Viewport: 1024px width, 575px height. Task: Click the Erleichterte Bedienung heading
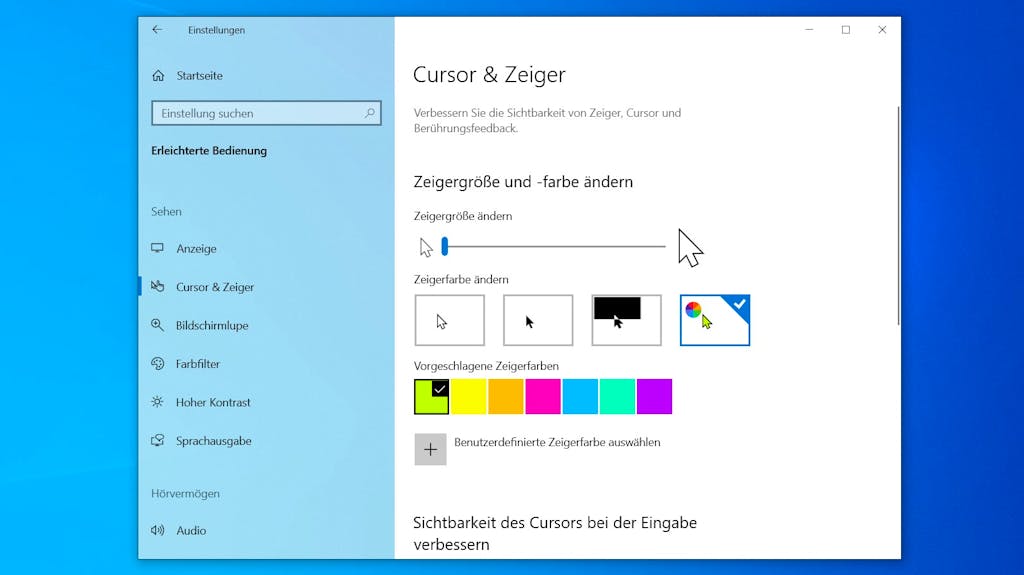coord(209,151)
